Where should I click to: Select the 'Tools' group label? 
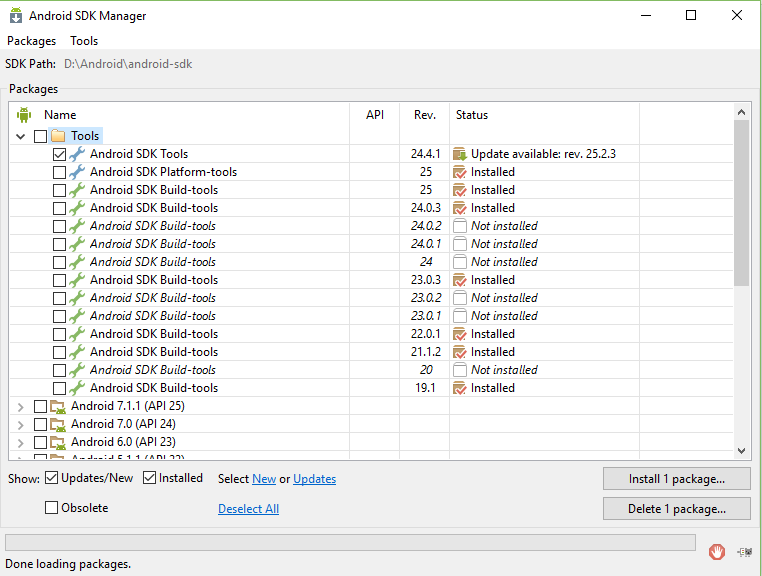coord(85,136)
